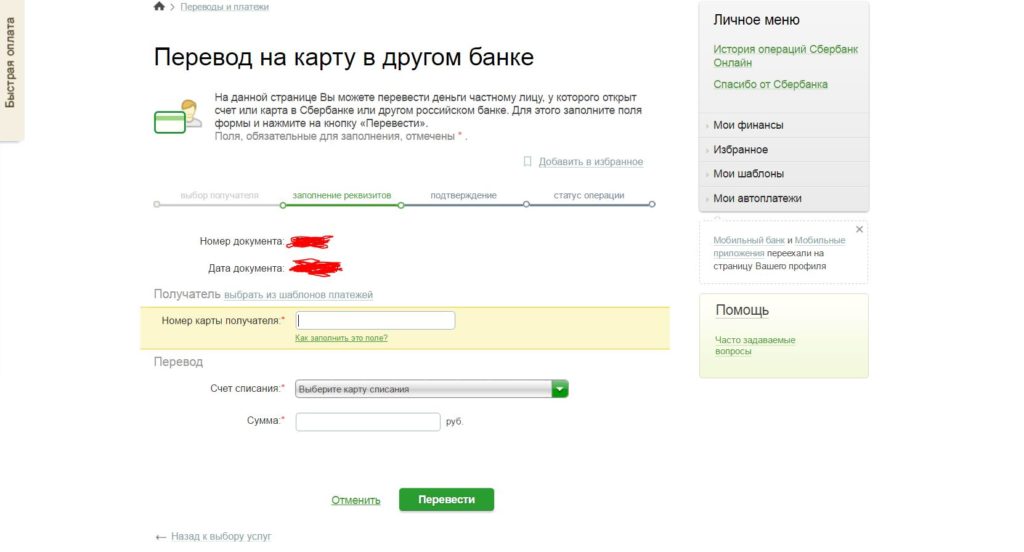Click the руб. currency label
This screenshot has width=1024, height=552.
(455, 422)
